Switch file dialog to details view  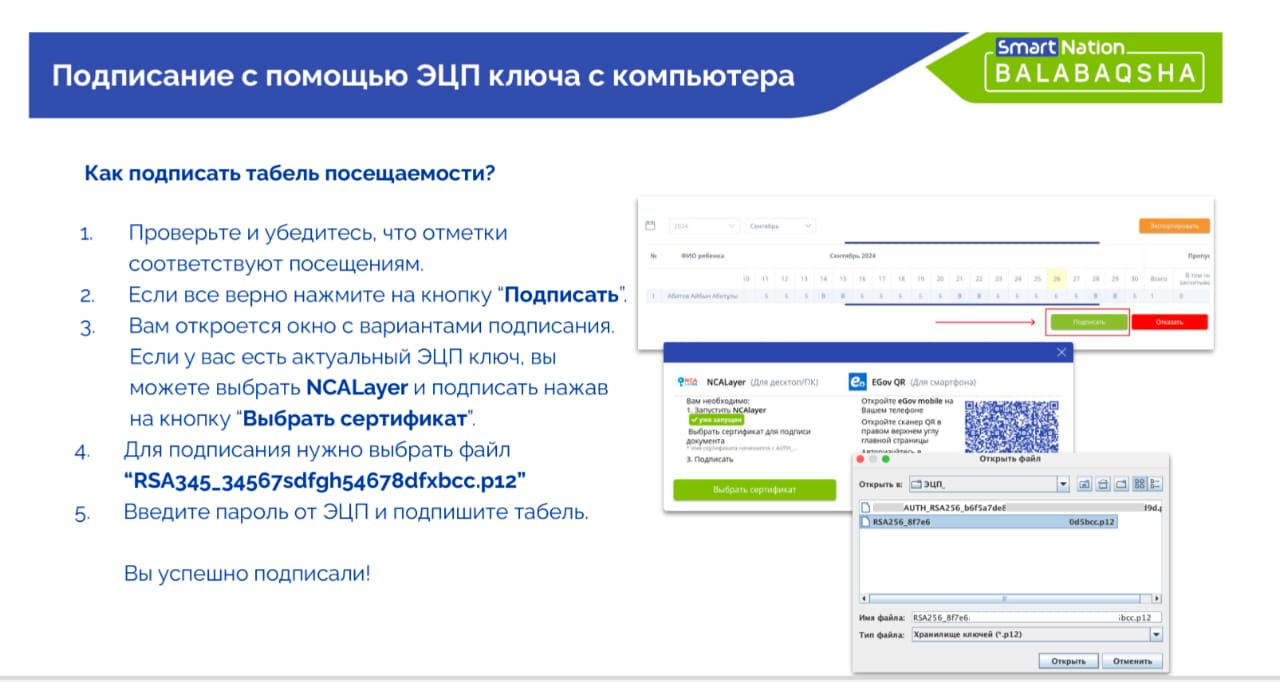[x=1155, y=485]
